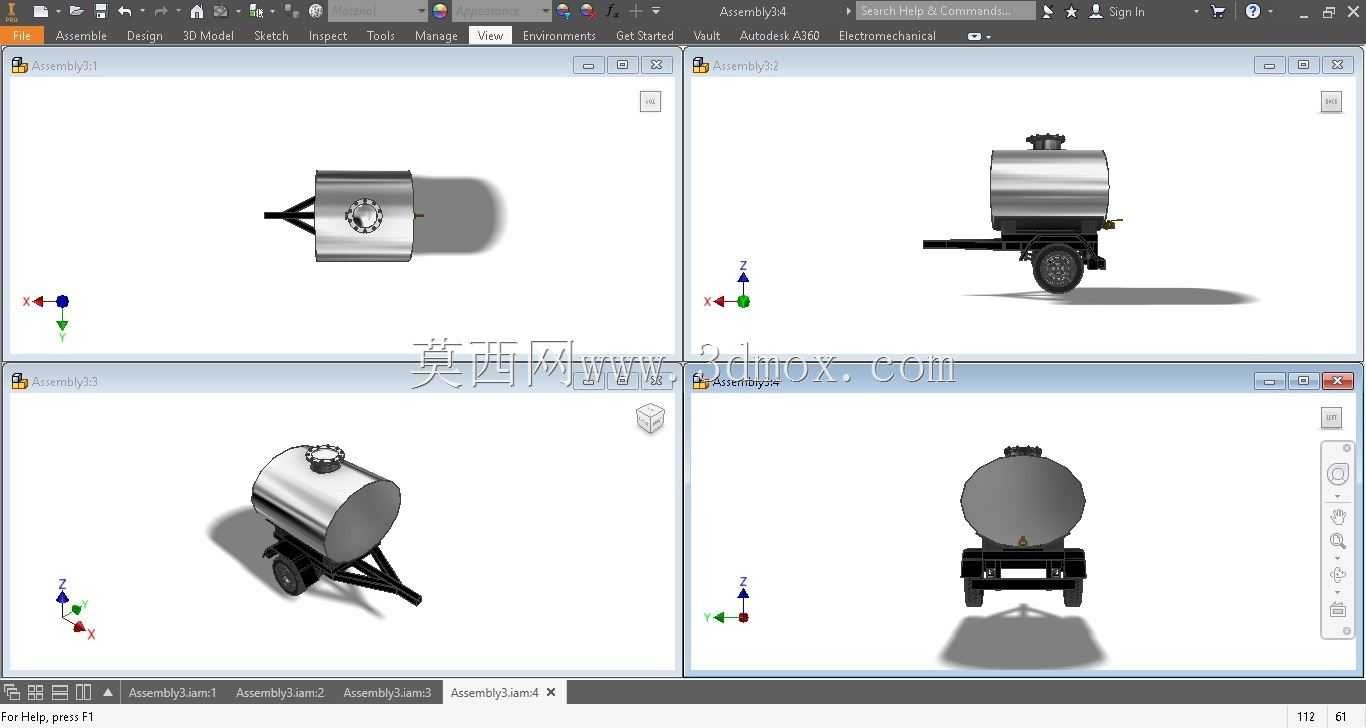
Task: Select the Orbit tool in navigation bar
Action: [x=1338, y=574]
